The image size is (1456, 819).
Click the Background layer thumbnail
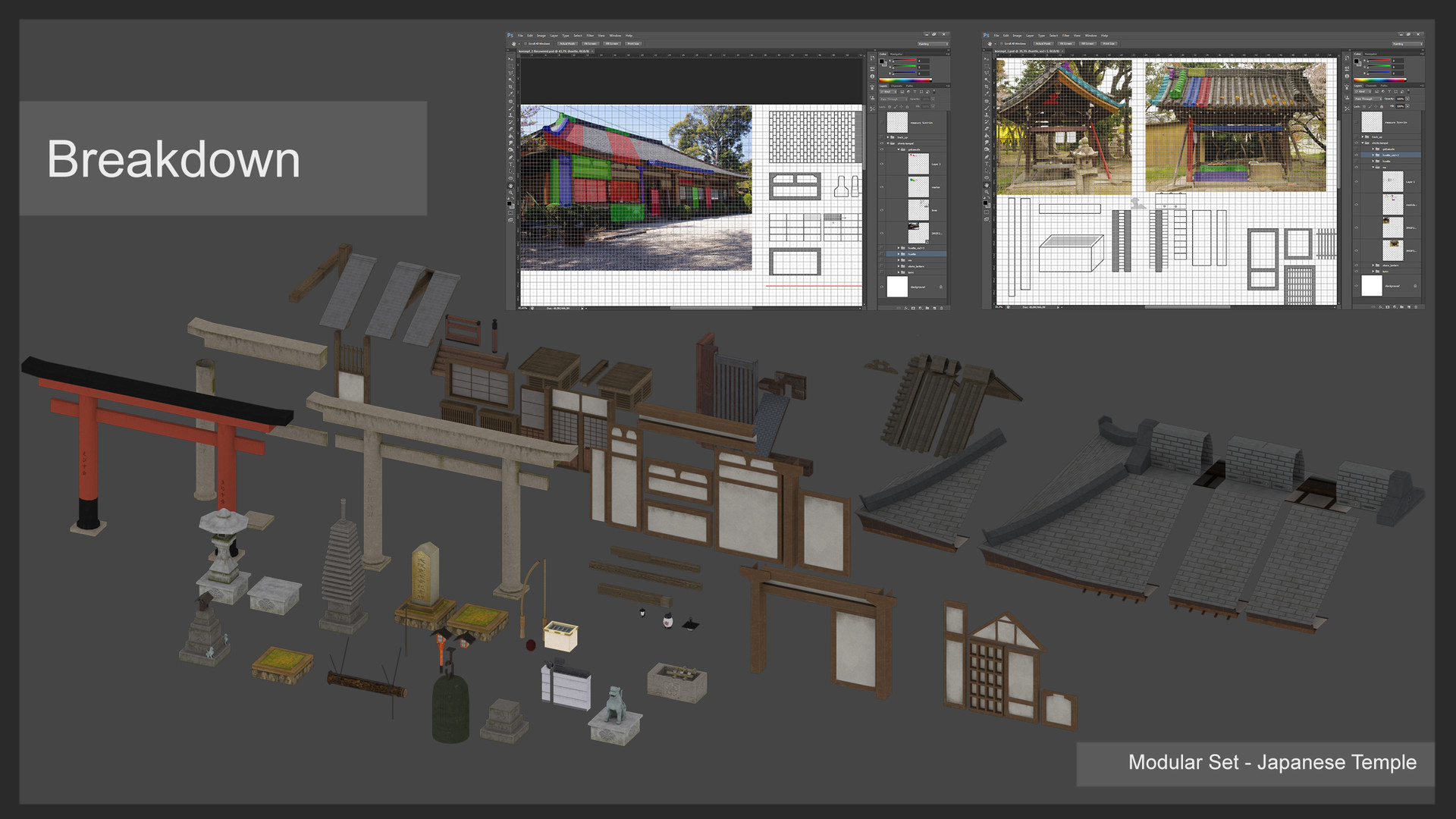[x=897, y=287]
